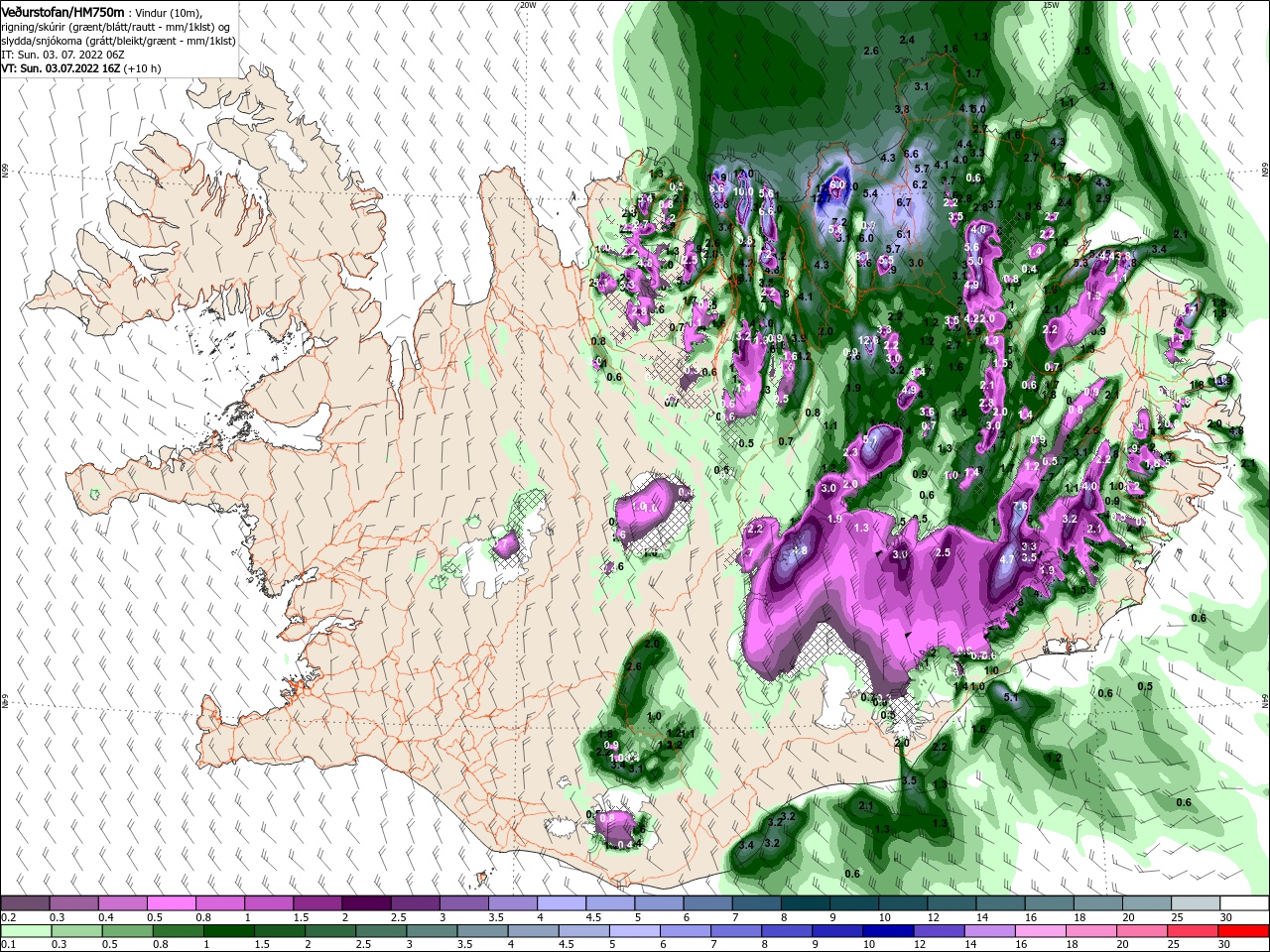Click the 12.7 precipitation value on map
This screenshot has height=952, width=1270.
click(821, 199)
